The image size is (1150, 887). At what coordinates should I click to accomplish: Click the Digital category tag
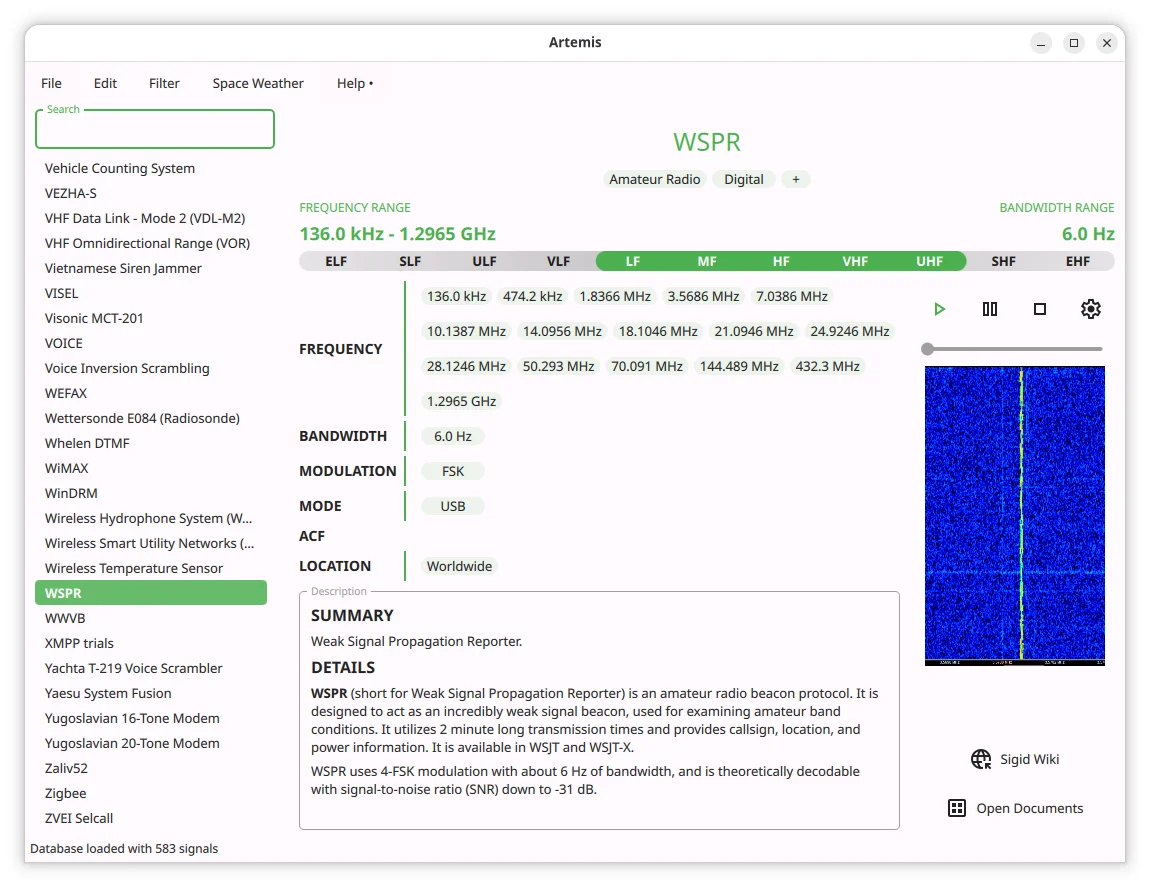[x=744, y=179]
